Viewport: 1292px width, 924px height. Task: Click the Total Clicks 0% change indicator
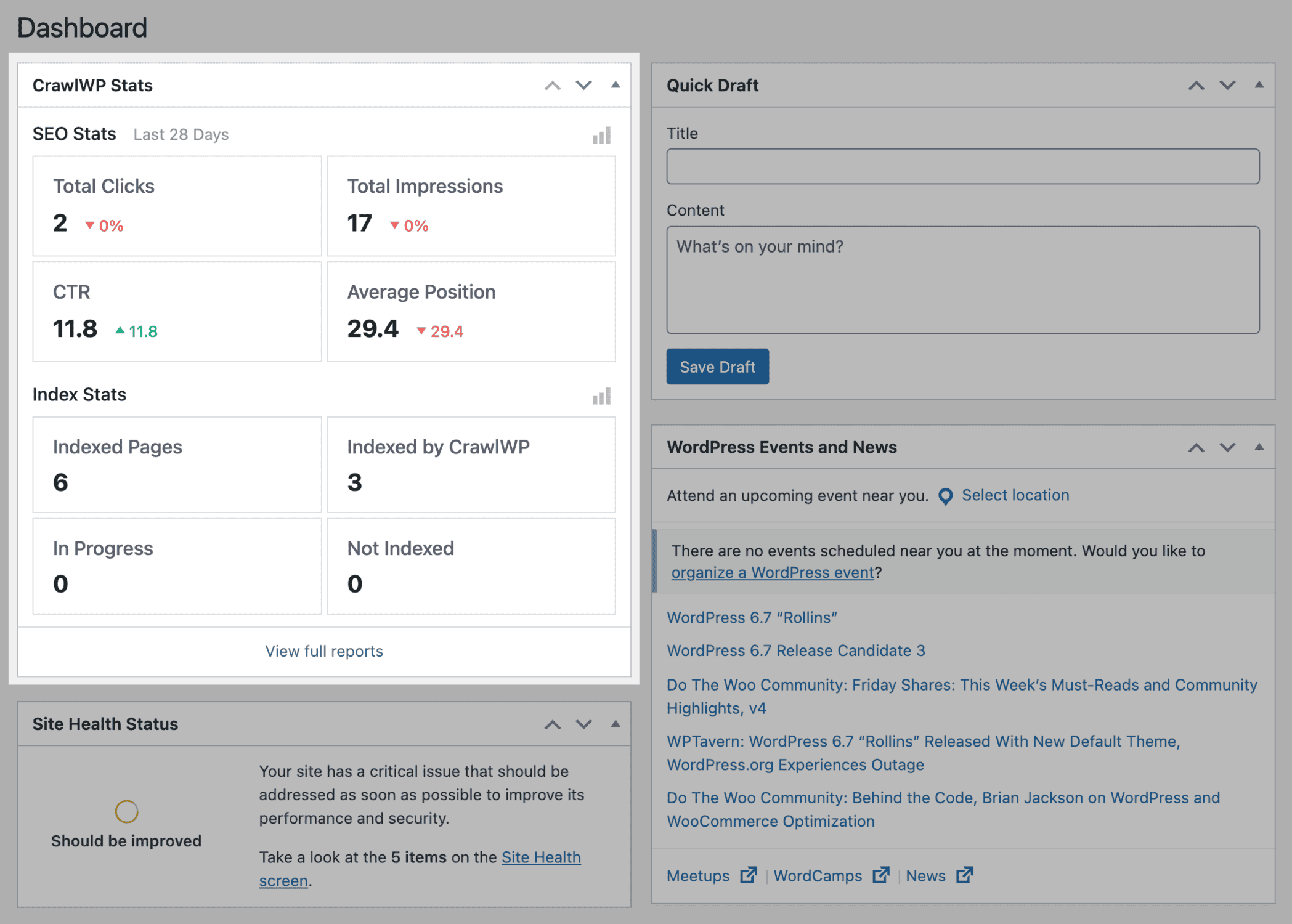104,225
